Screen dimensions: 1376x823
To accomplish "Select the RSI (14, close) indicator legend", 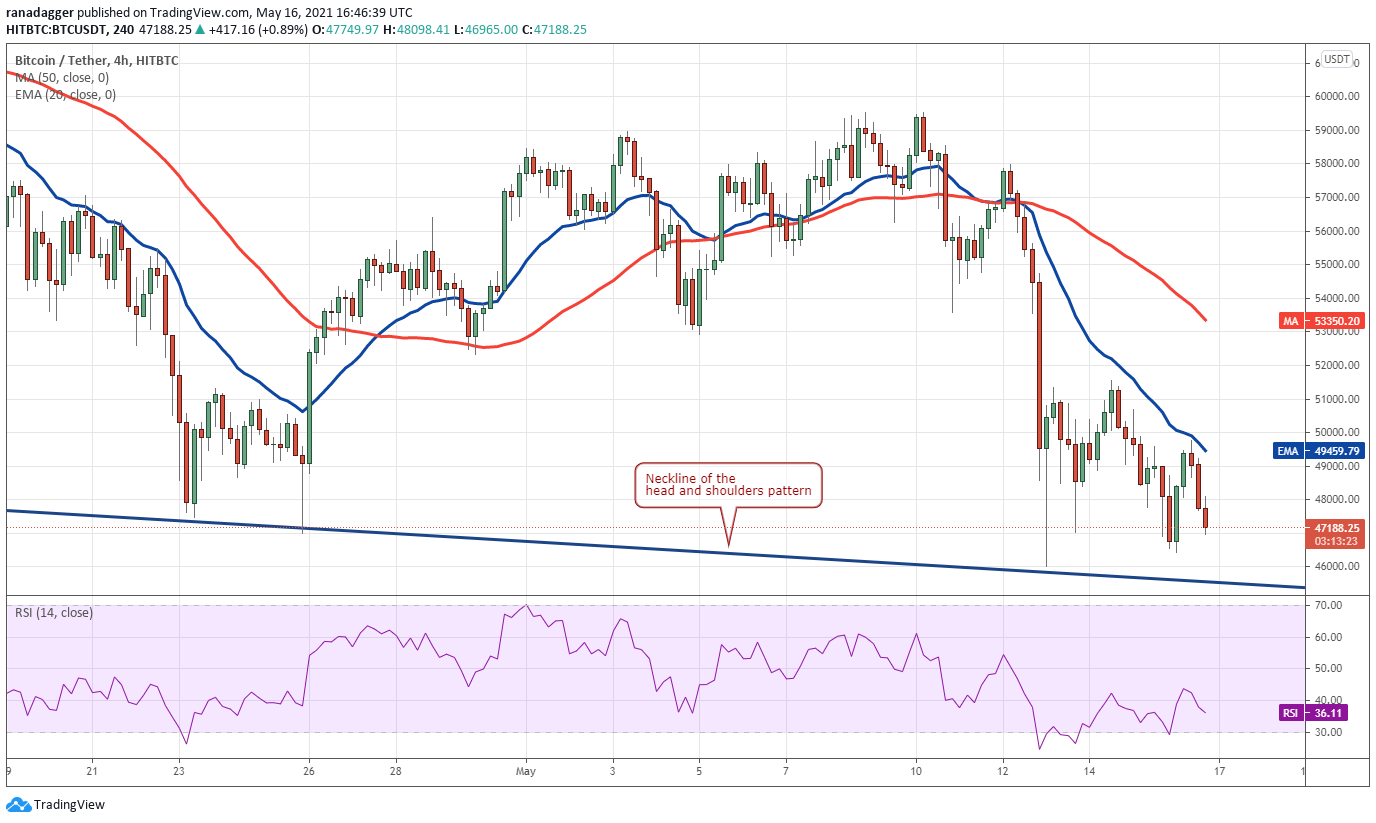I will coord(53,612).
